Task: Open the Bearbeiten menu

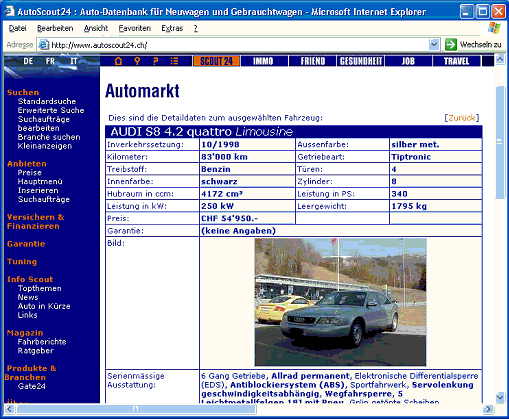Action: click(55, 28)
